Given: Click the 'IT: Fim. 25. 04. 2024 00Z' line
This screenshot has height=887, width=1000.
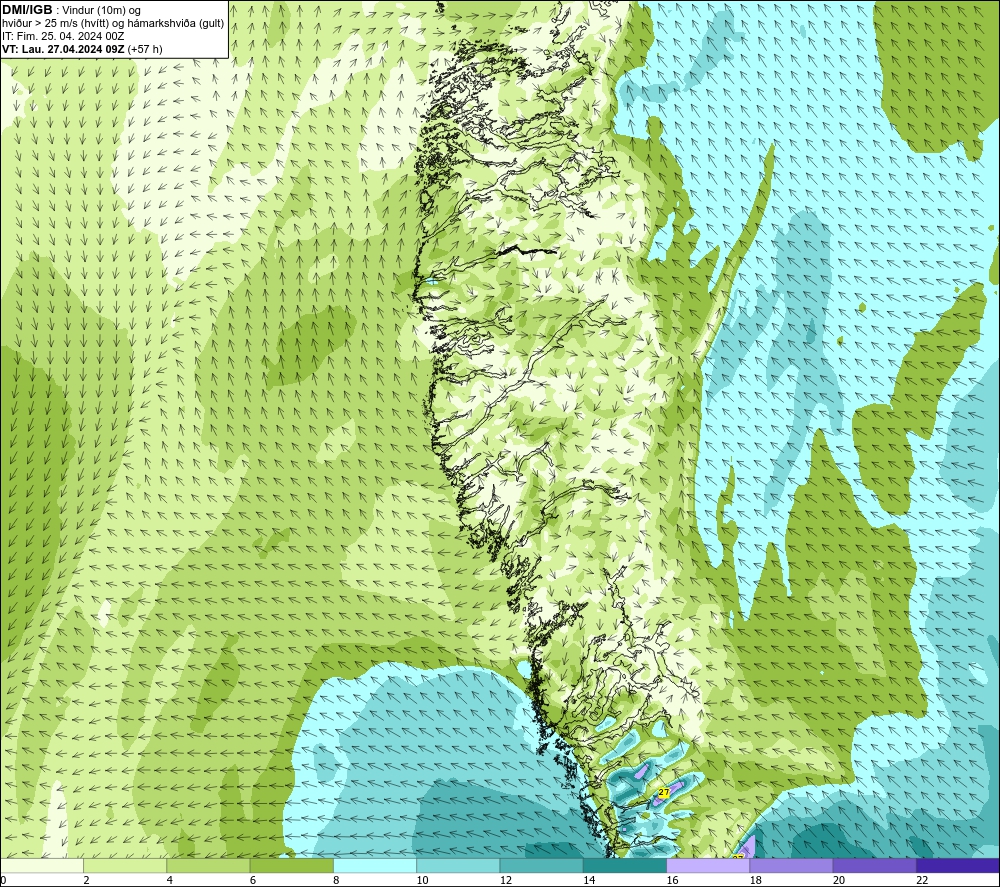Looking at the screenshot, I should (63, 36).
